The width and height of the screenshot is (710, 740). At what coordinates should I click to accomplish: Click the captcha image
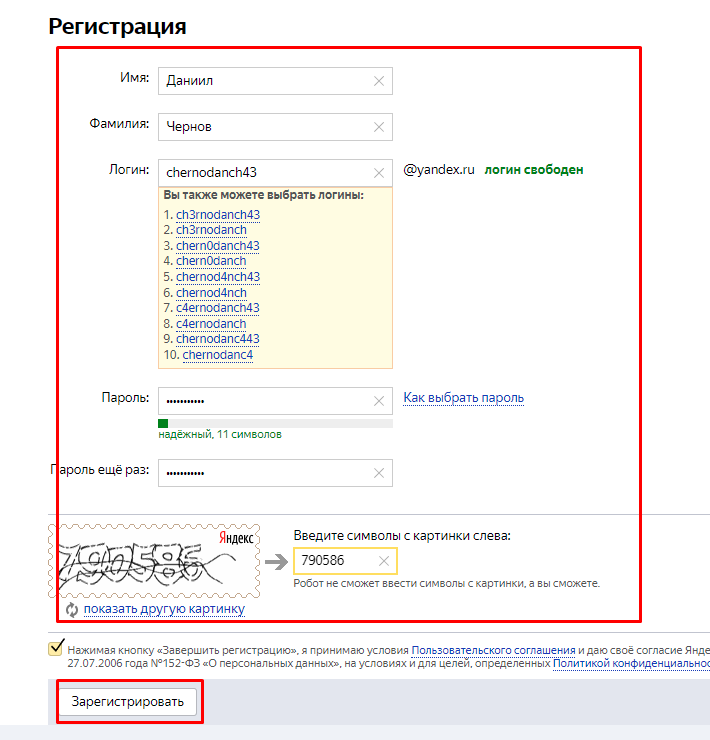point(154,561)
